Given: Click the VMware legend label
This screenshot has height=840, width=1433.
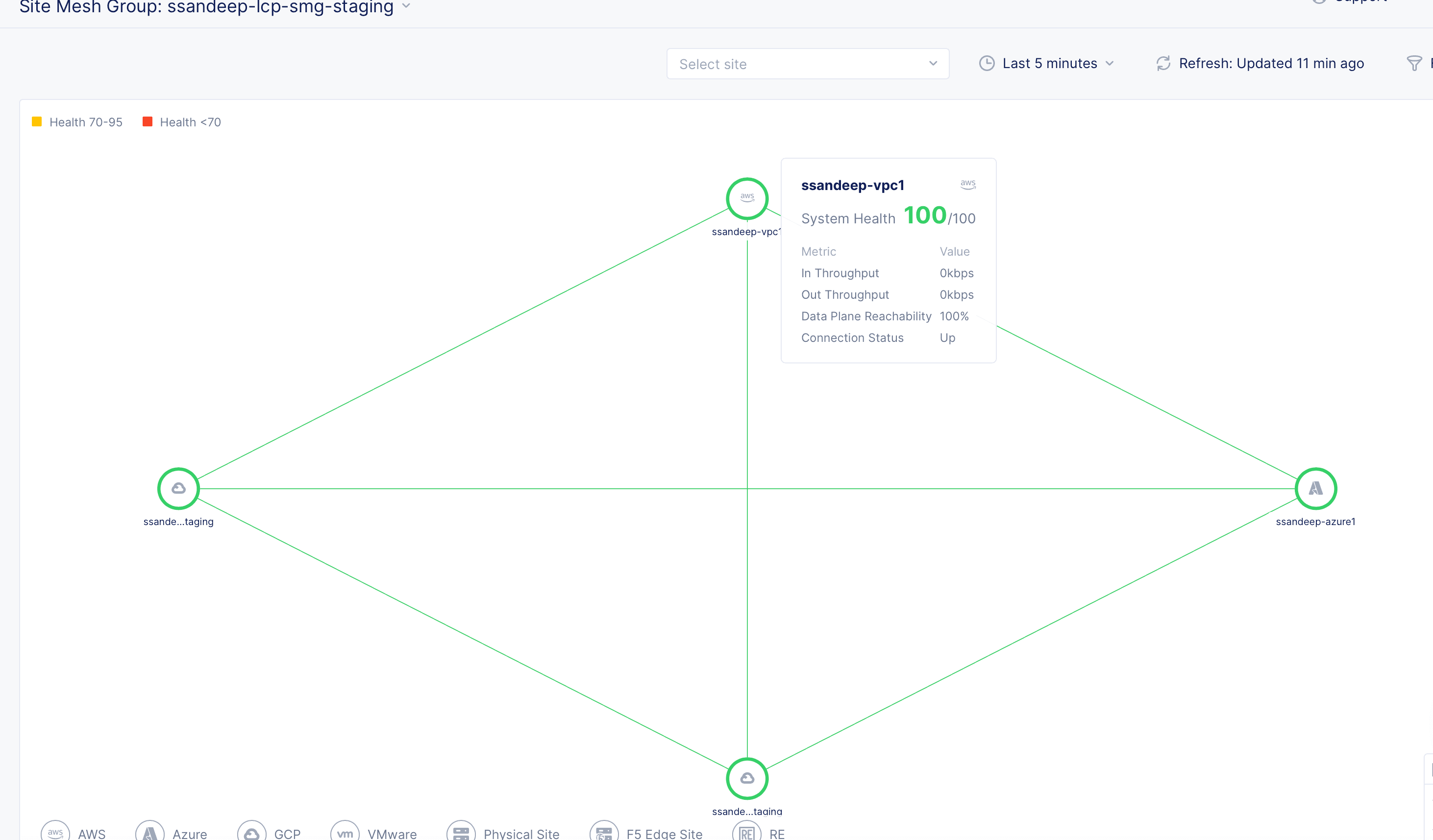Looking at the screenshot, I should coord(392,834).
